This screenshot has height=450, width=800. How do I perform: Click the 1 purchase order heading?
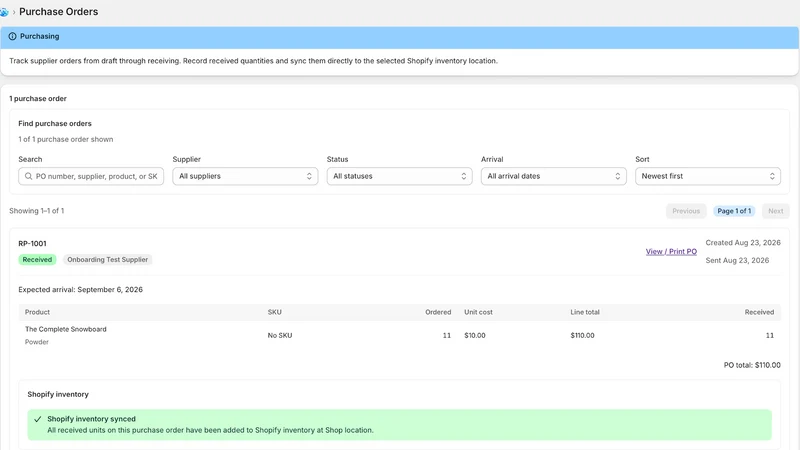38,98
